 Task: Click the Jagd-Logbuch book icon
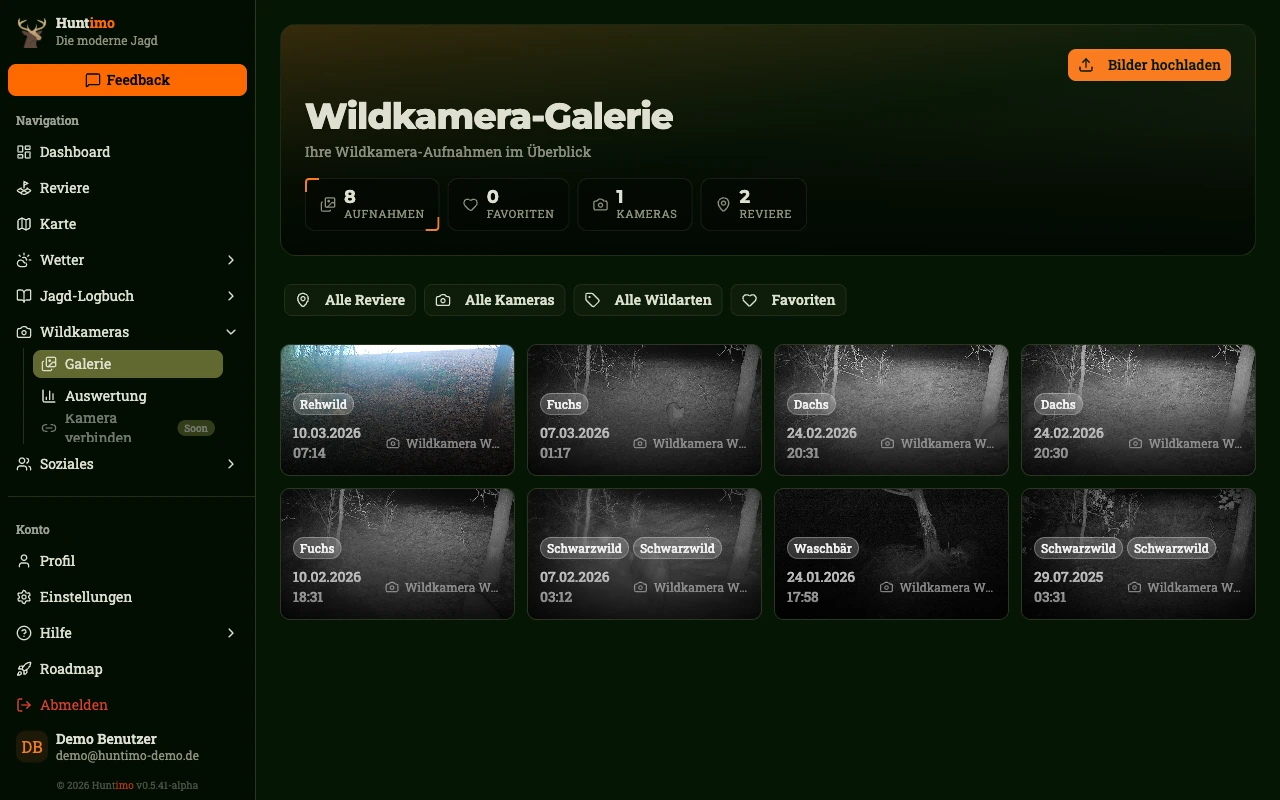point(22,296)
